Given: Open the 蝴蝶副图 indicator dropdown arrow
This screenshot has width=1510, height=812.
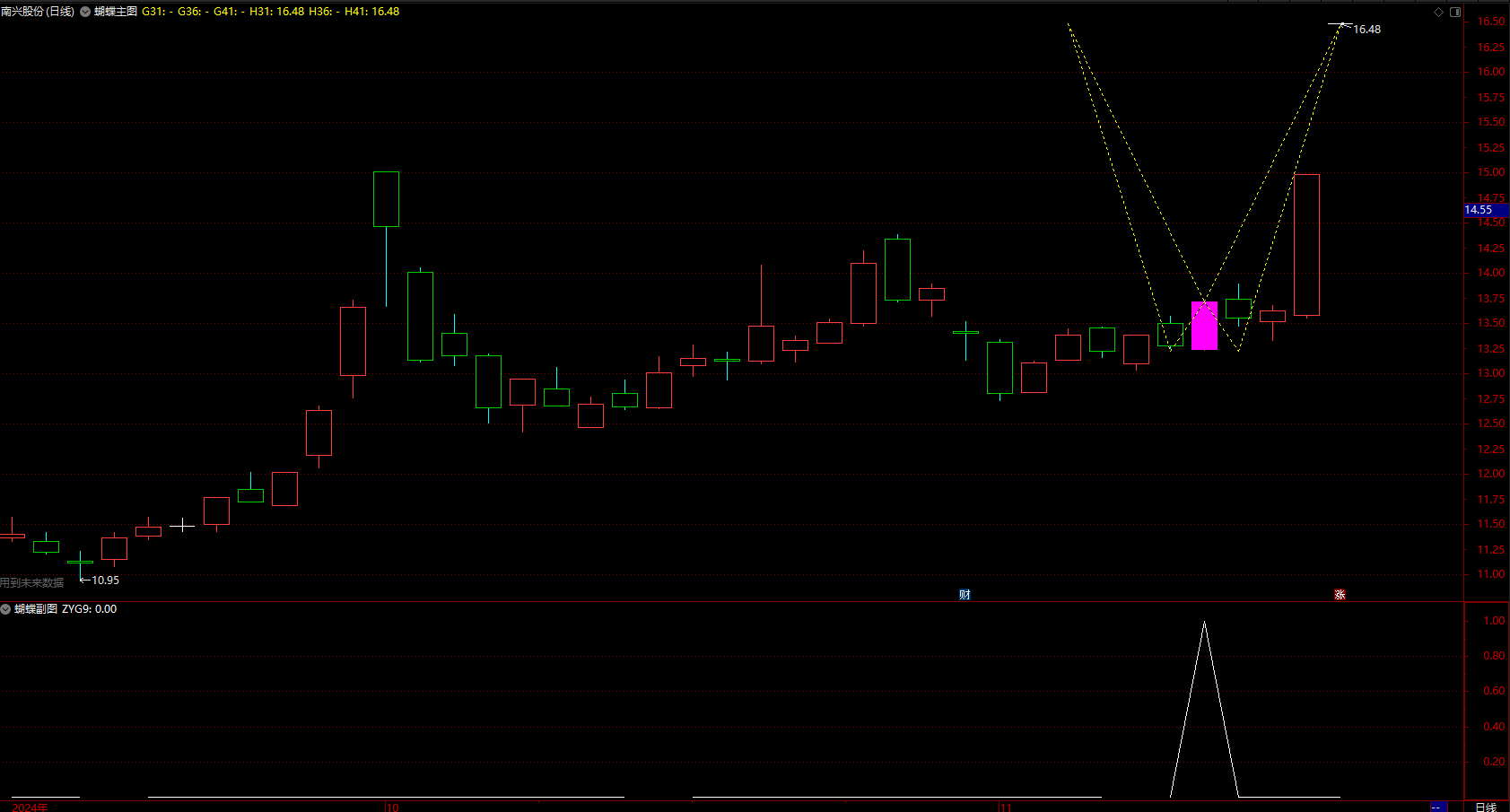Looking at the screenshot, I should coord(5,609).
